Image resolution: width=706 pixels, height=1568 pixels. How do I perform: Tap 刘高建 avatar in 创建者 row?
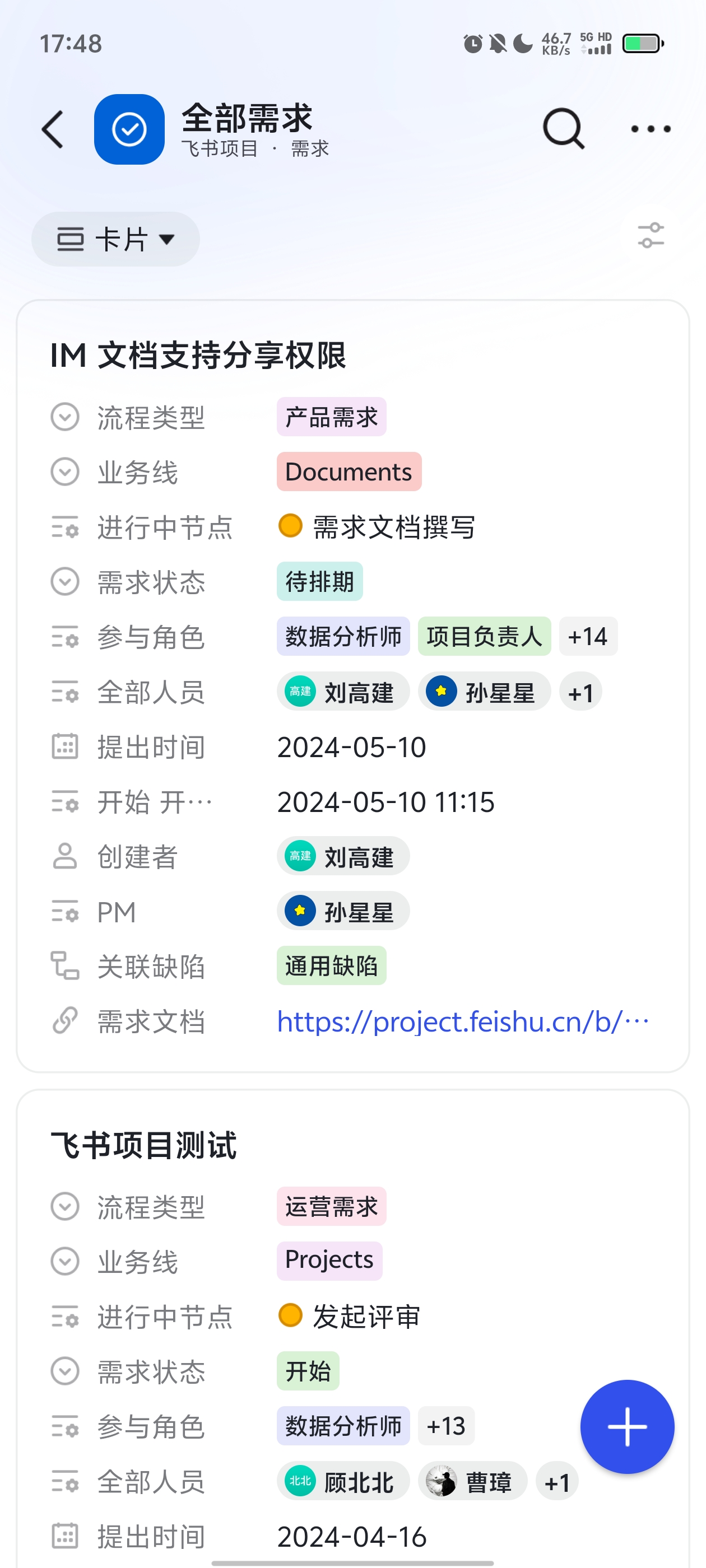point(300,856)
